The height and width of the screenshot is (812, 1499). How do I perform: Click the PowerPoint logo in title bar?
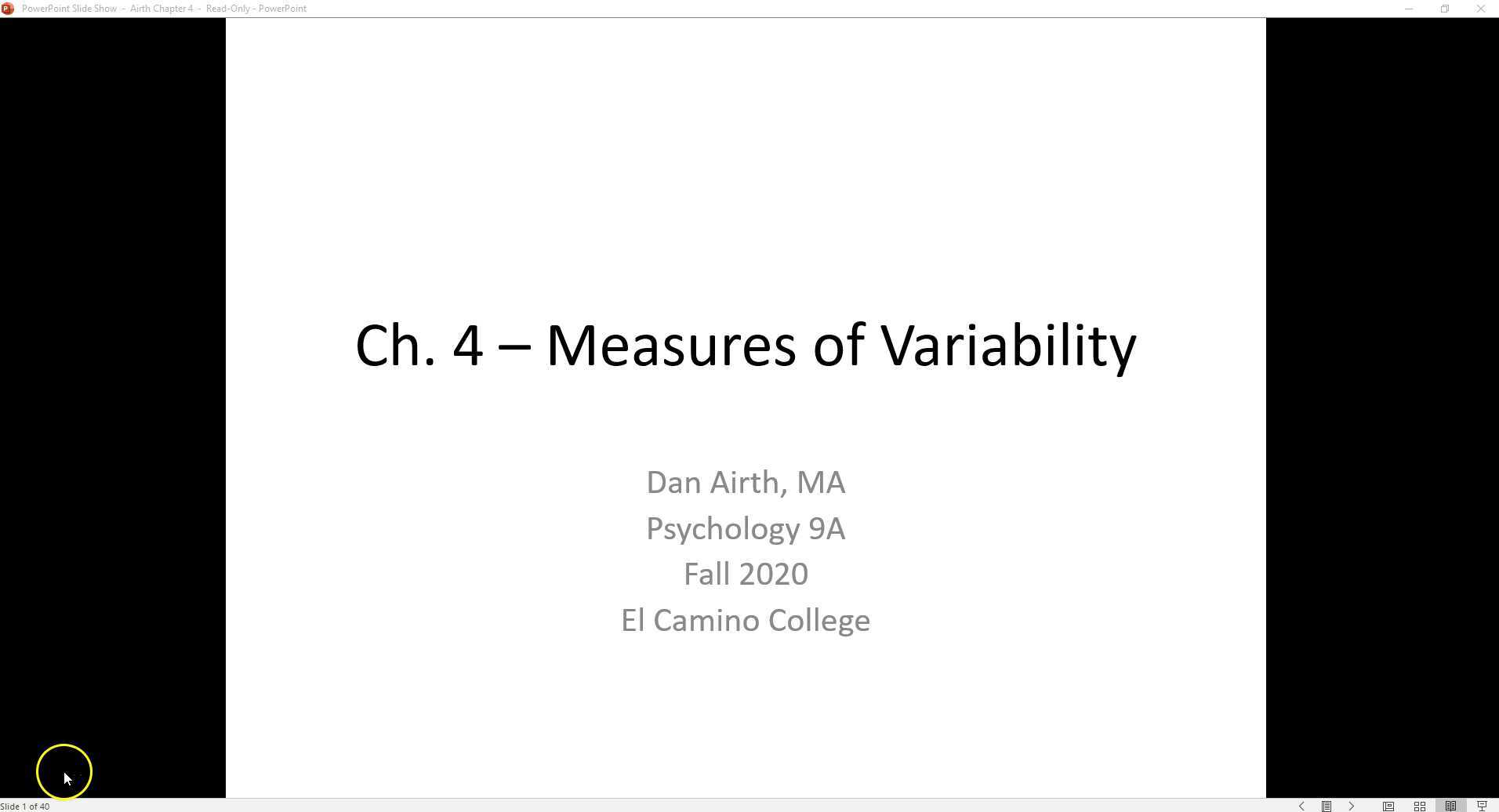tap(8, 9)
